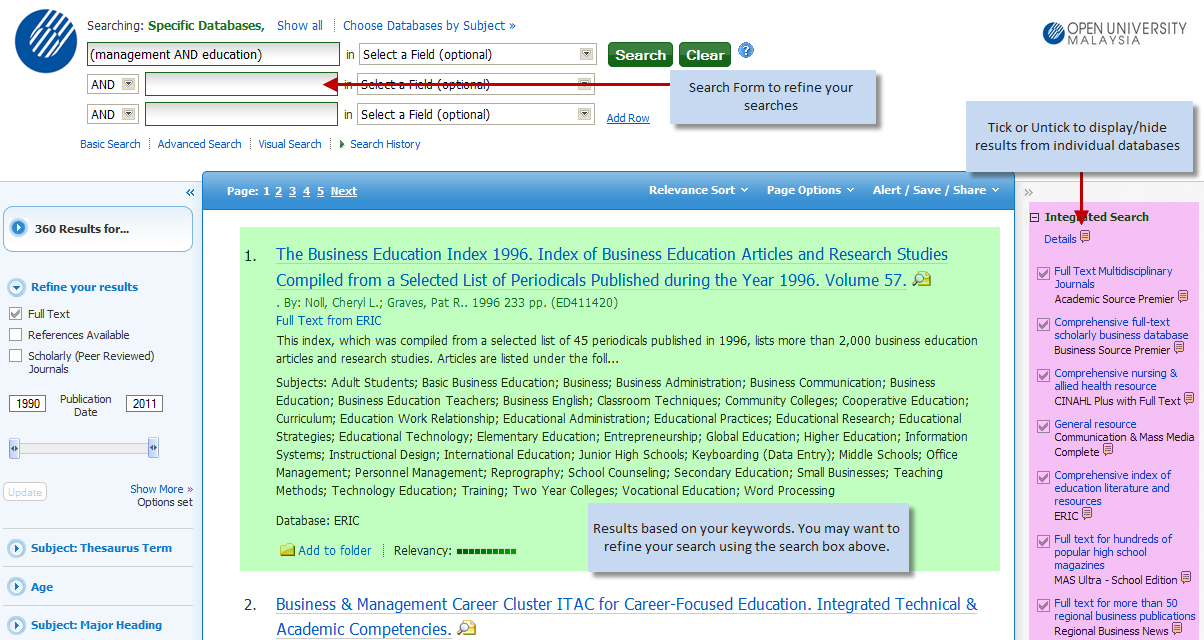Open first row Select a Field dropdown
This screenshot has width=1204, height=640.
[x=477, y=54]
